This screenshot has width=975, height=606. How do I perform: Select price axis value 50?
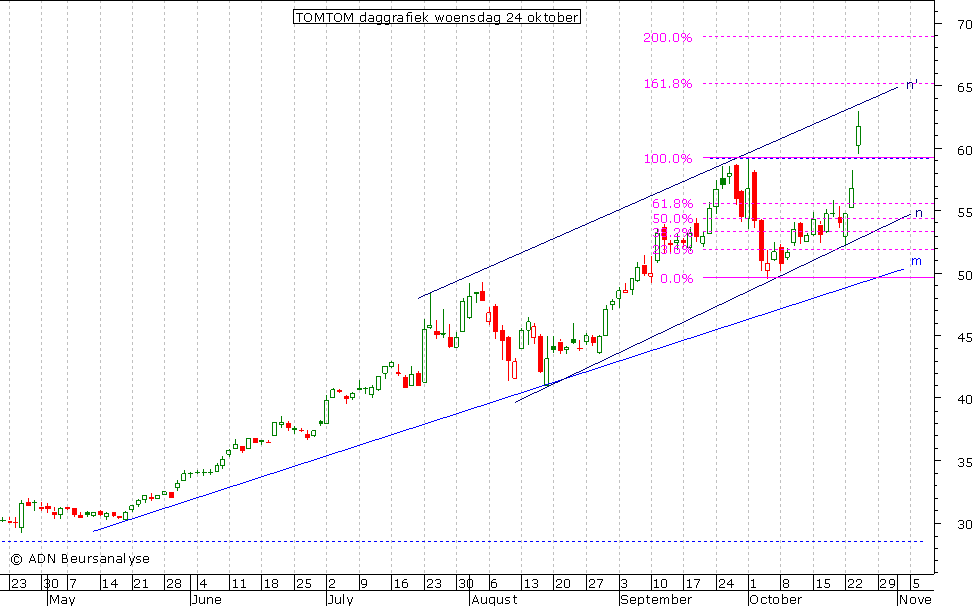click(964, 274)
